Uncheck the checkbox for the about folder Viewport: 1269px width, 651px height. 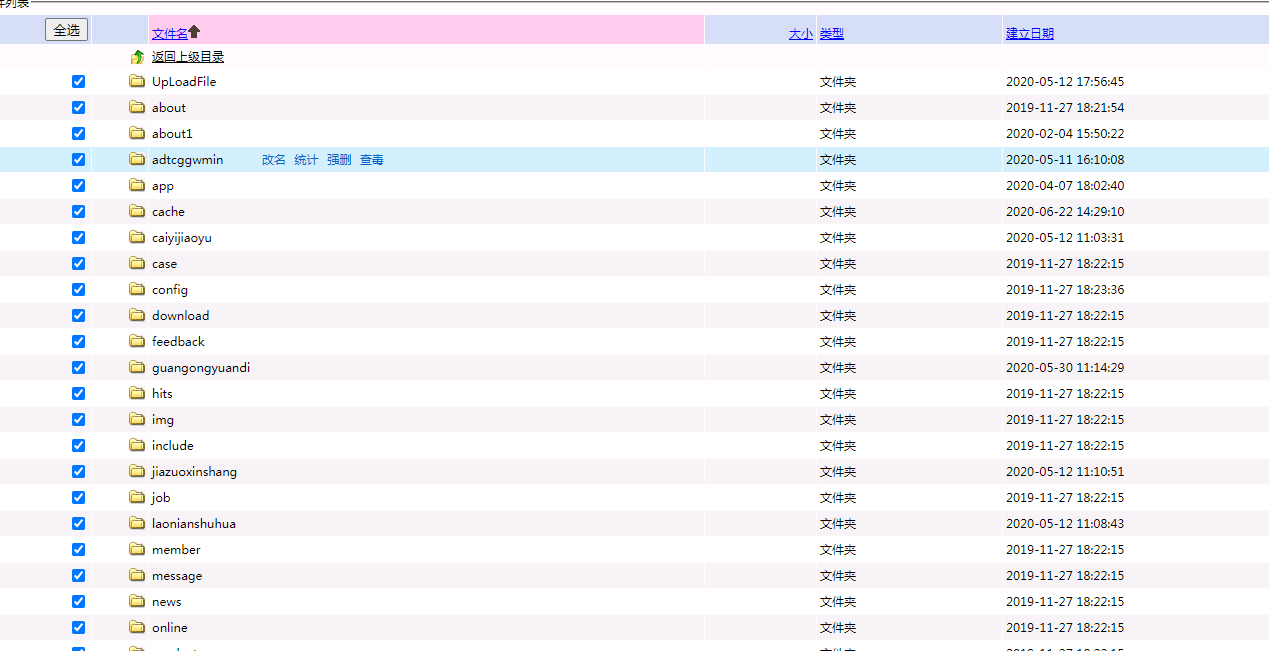tap(79, 108)
